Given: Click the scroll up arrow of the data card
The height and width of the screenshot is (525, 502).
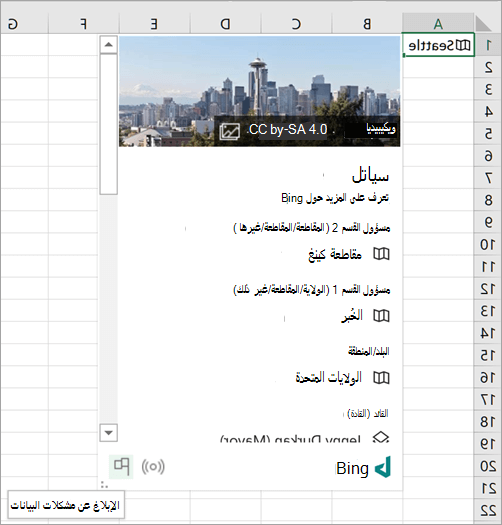Looking at the screenshot, I should click(x=109, y=45).
